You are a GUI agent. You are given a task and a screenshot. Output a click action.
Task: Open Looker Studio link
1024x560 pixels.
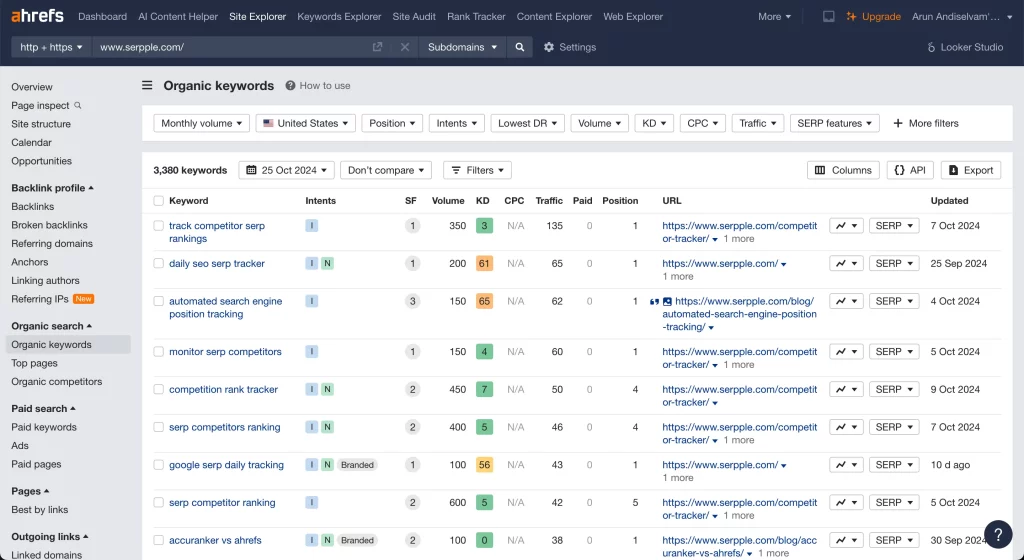click(x=965, y=47)
